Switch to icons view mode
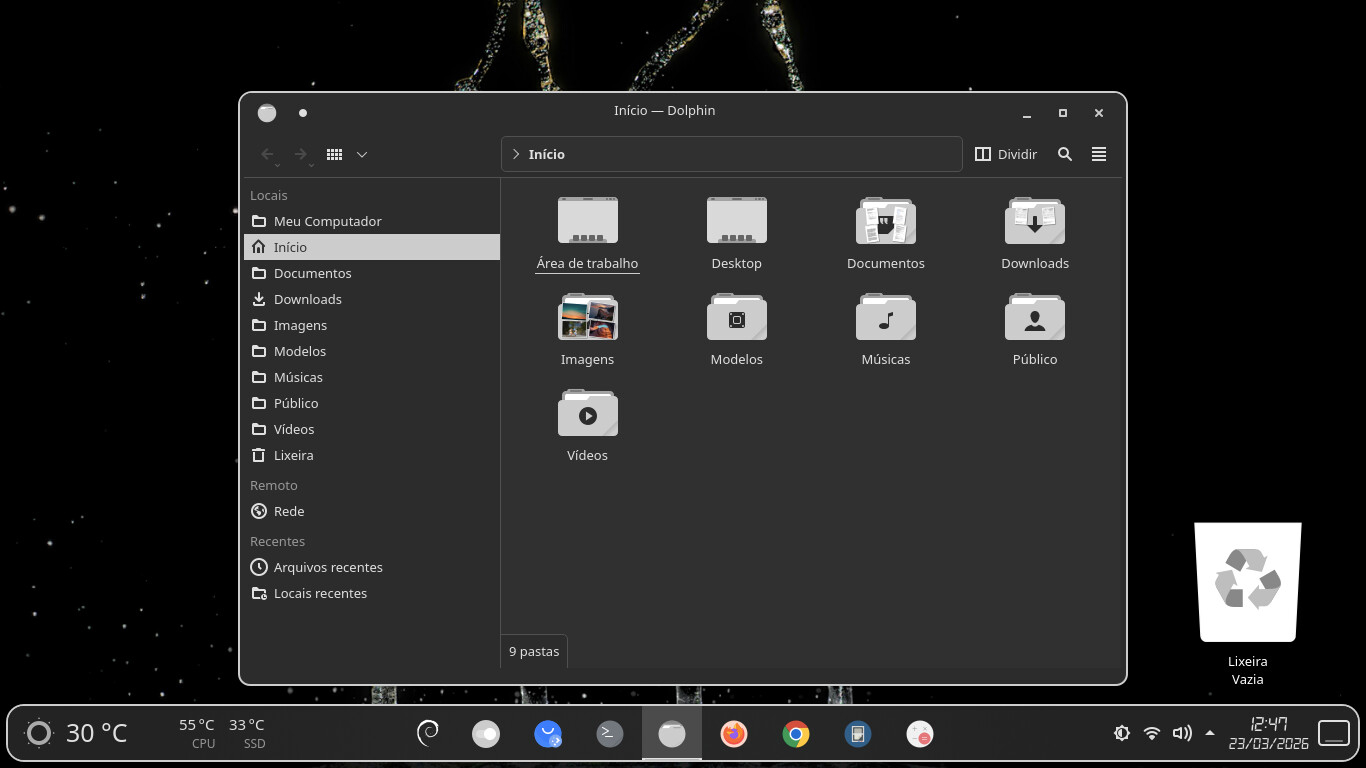 point(335,154)
